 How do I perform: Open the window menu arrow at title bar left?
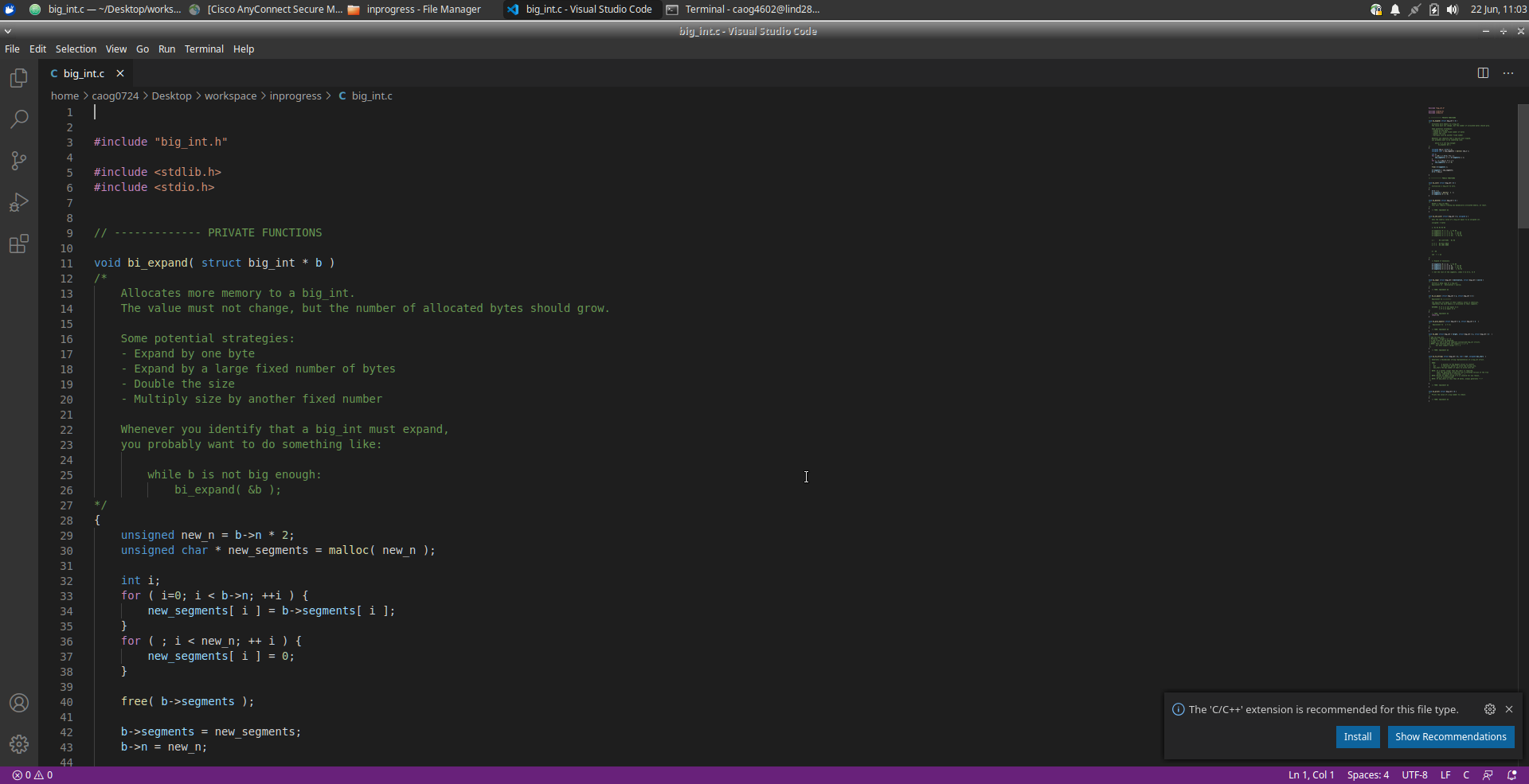(x=8, y=31)
